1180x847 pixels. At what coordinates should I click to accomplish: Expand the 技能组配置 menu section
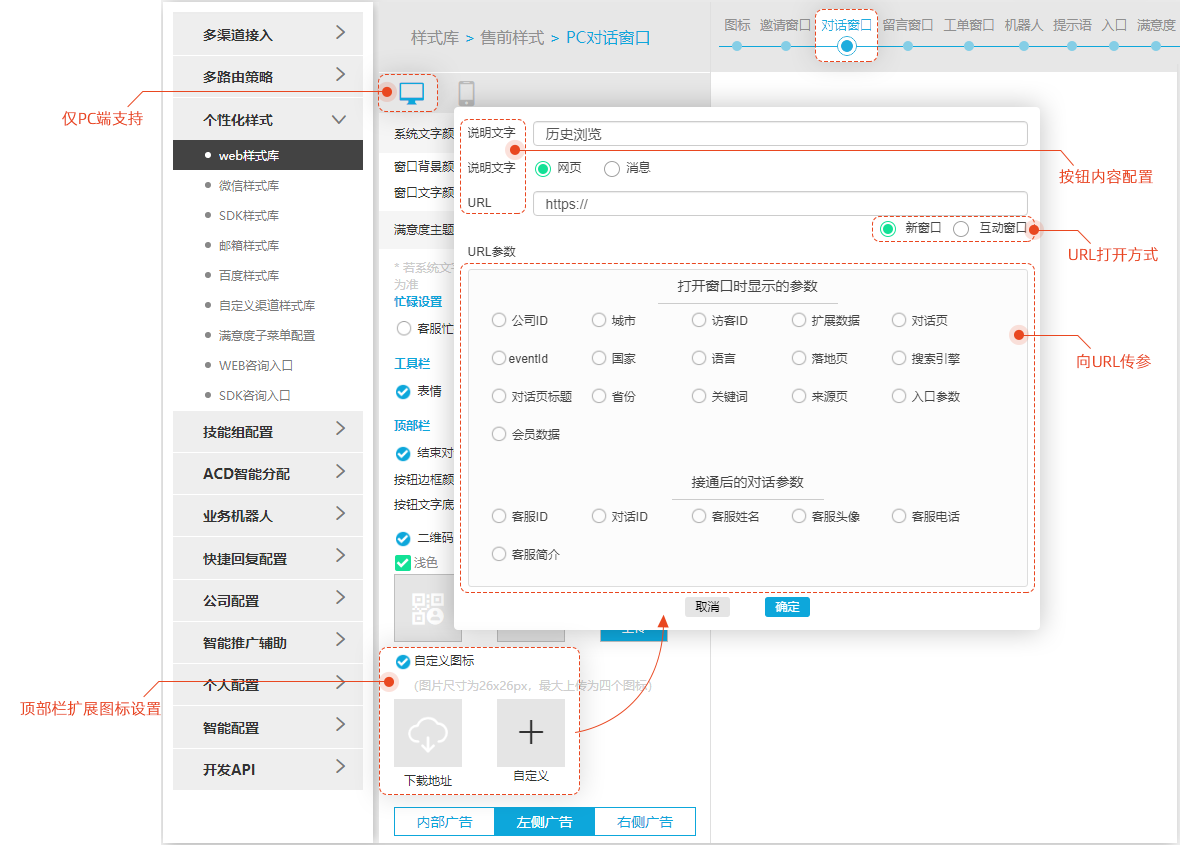[267, 431]
